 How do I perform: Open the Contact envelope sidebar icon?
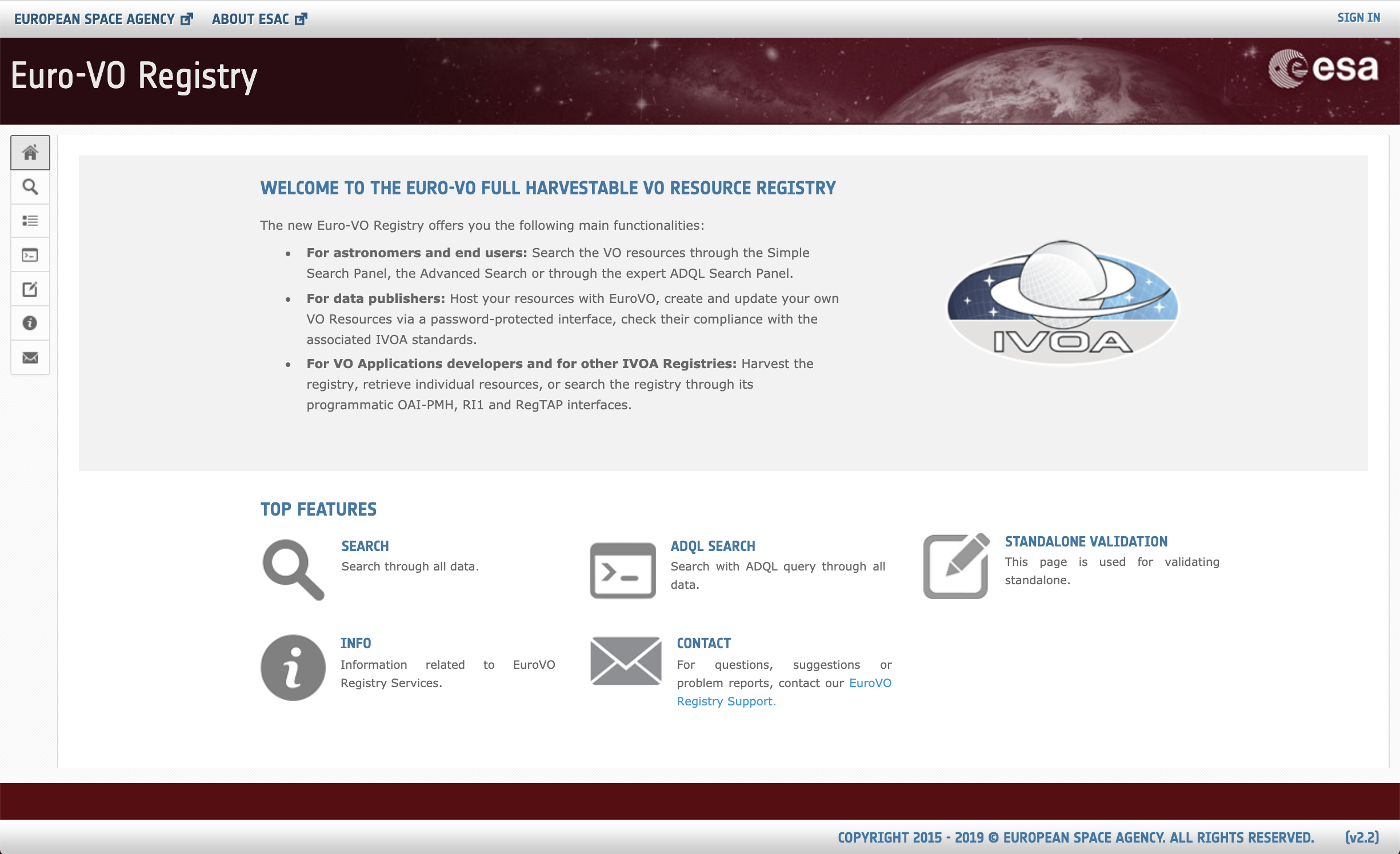[x=30, y=358]
